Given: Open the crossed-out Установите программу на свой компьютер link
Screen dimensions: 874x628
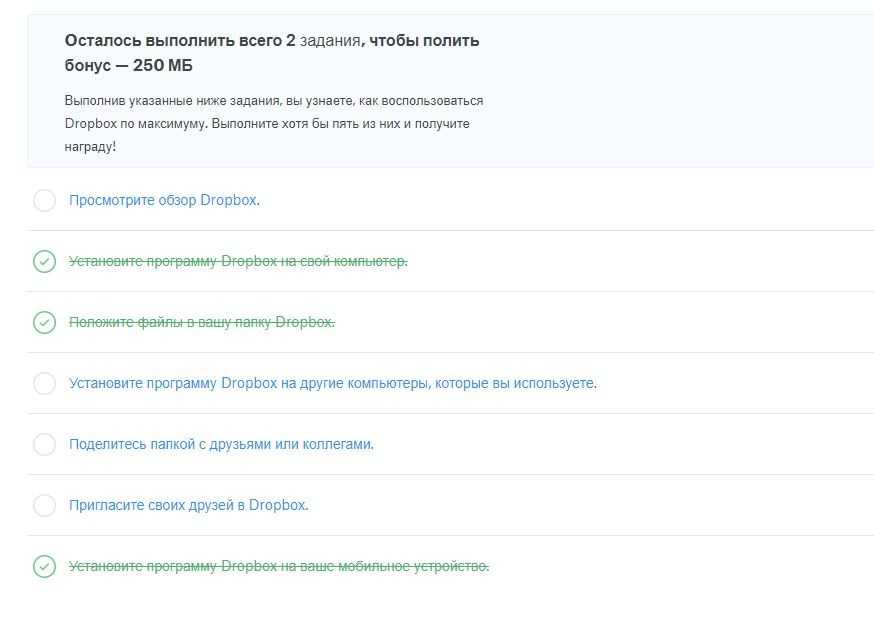Looking at the screenshot, I should [x=238, y=261].
